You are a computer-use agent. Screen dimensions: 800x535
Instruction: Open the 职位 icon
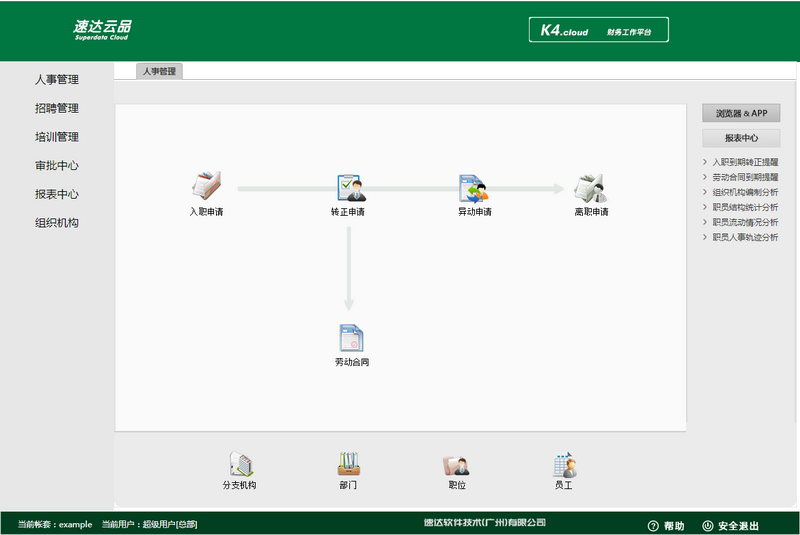(456, 465)
